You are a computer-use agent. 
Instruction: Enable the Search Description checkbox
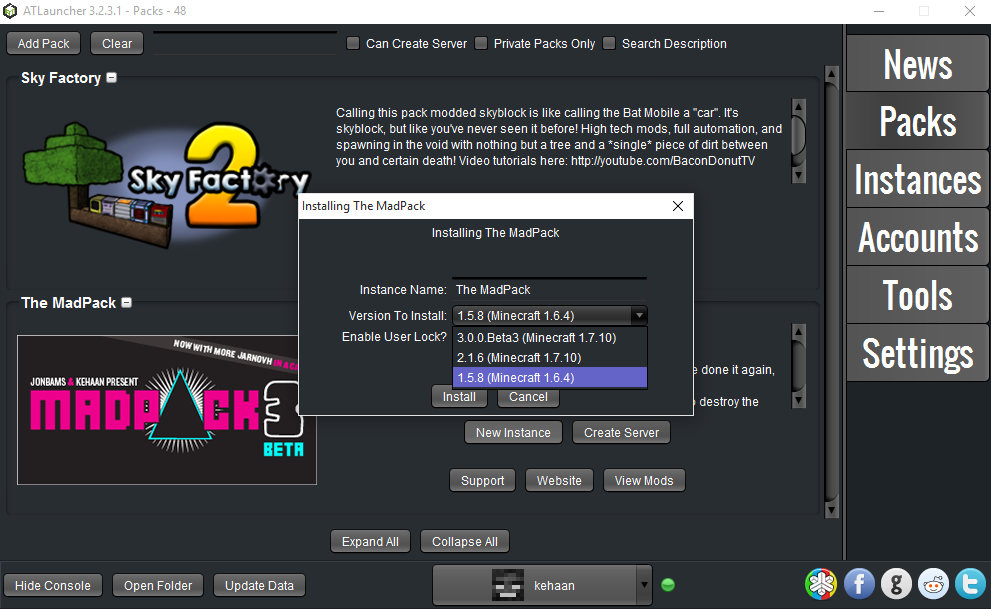pos(609,43)
